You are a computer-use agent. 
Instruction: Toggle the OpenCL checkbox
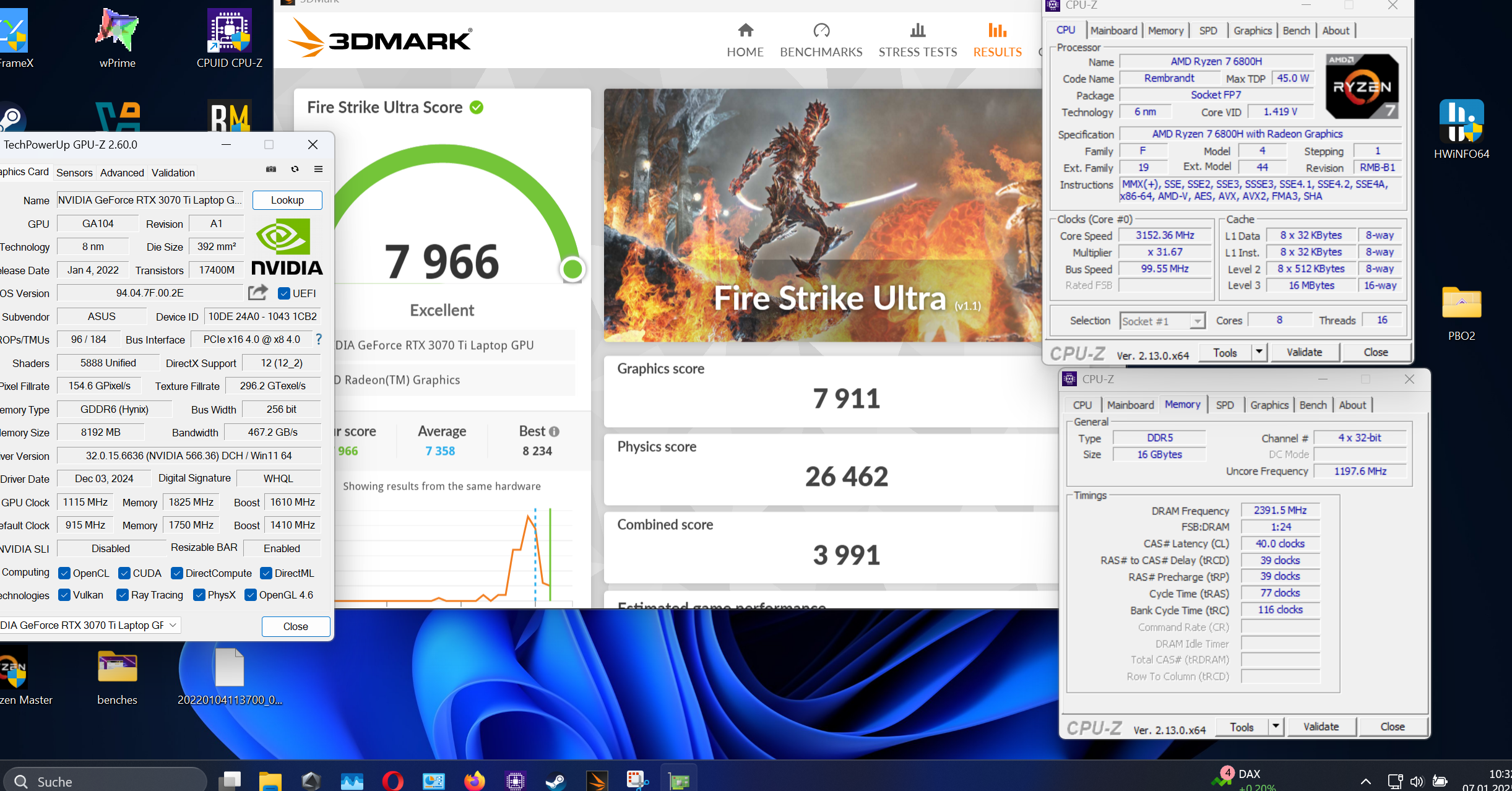coord(64,573)
